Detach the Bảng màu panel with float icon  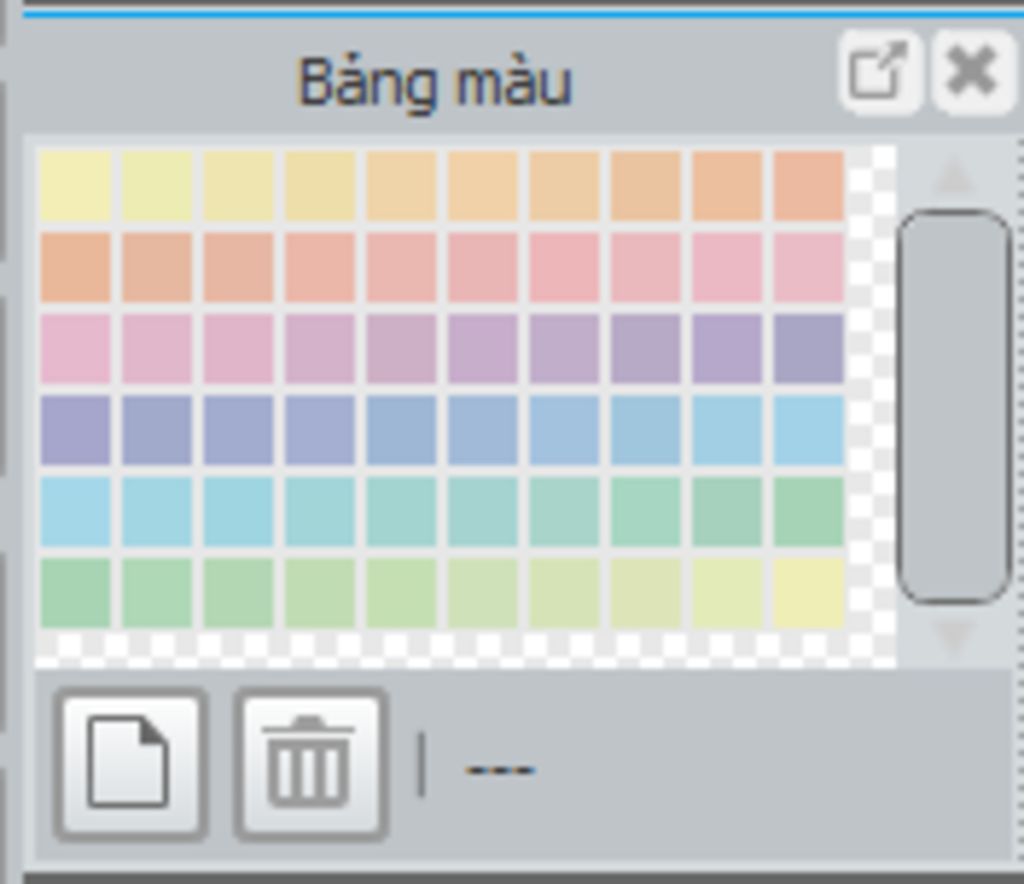coord(880,71)
